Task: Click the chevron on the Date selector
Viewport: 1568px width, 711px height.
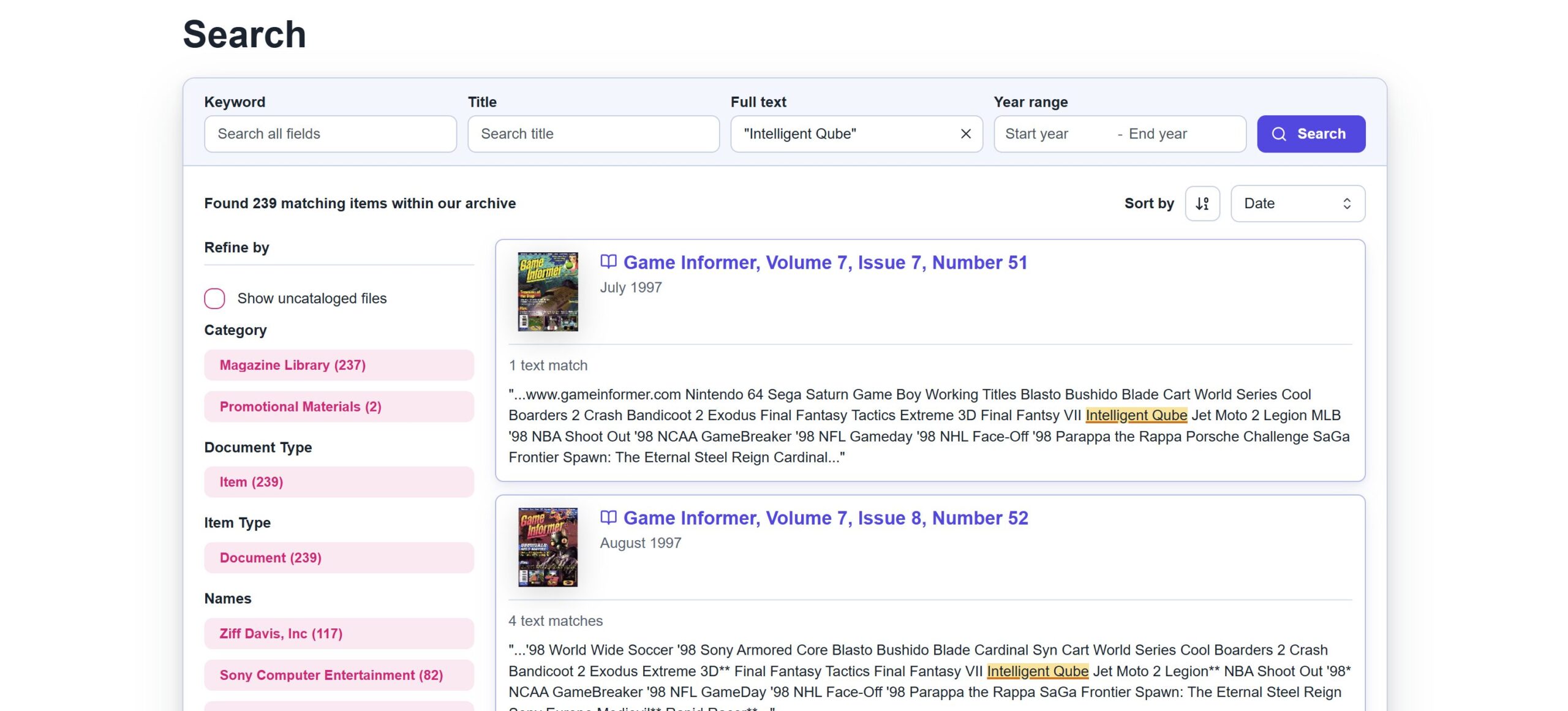Action: pos(1346,203)
